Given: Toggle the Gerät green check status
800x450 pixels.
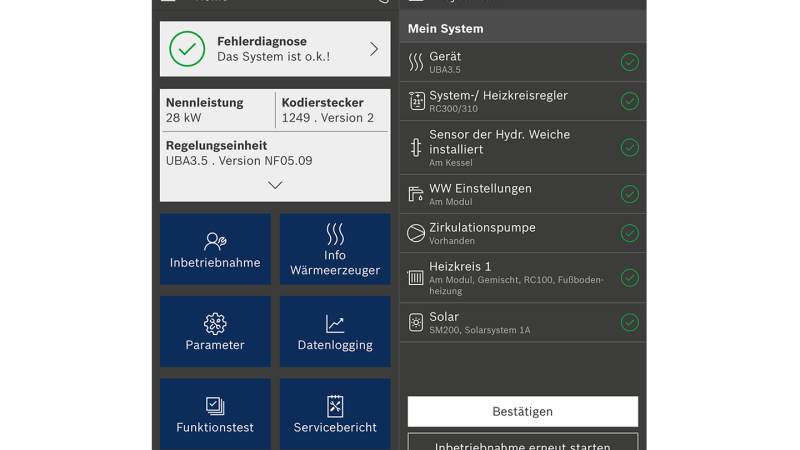Looking at the screenshot, I should tap(630, 62).
